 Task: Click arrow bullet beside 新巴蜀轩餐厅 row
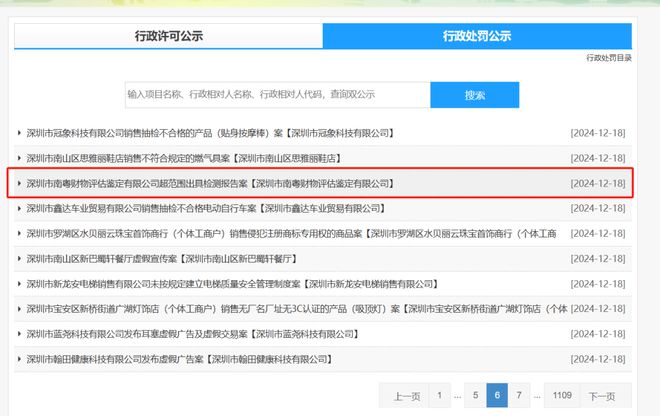(19, 259)
